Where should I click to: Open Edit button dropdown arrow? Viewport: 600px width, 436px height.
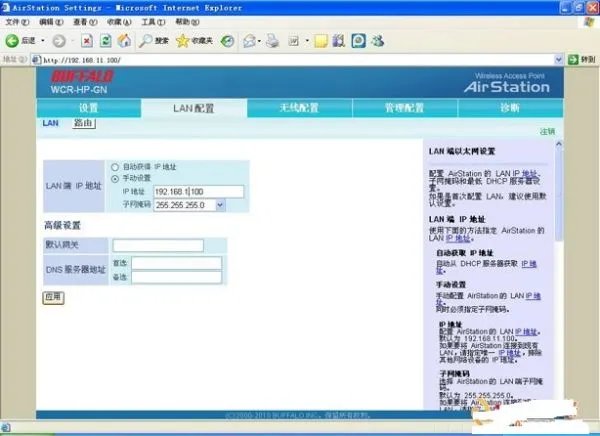[x=307, y=41]
